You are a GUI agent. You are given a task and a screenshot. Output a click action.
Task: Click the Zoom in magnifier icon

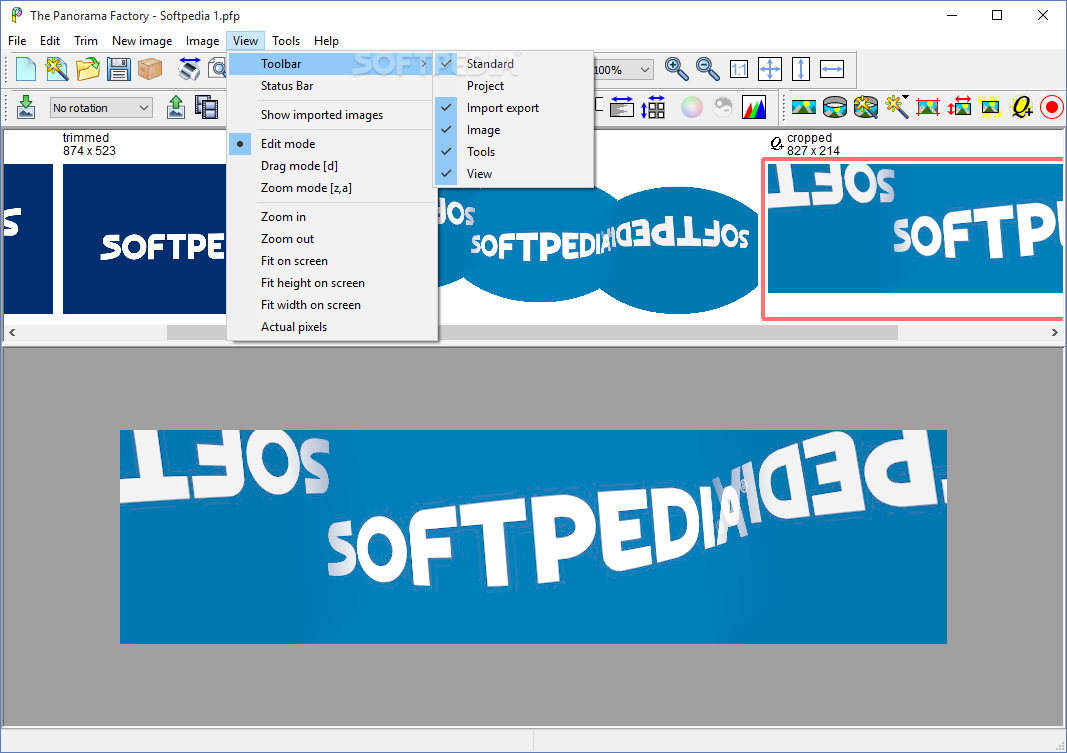[x=676, y=69]
